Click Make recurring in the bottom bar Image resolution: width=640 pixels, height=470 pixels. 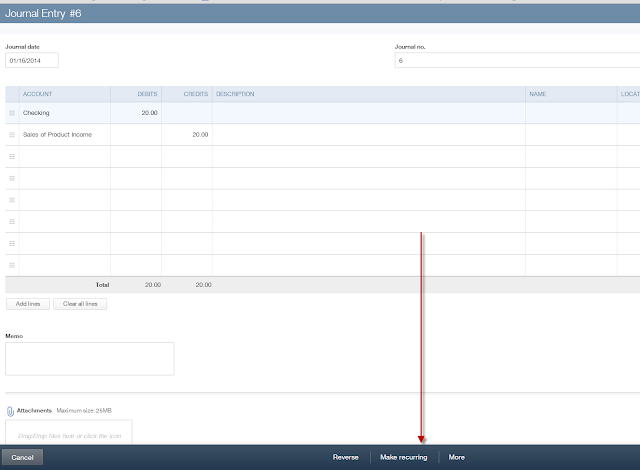(x=404, y=457)
